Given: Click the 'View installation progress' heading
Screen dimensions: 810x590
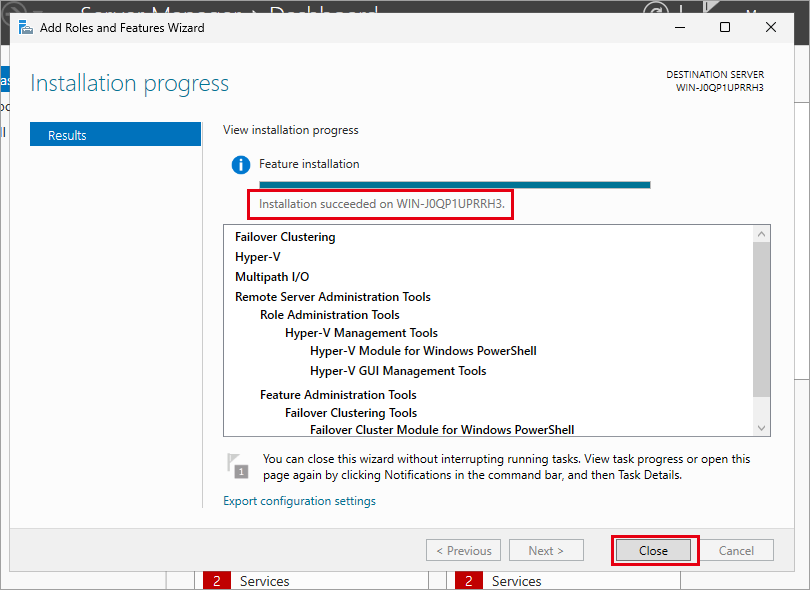Looking at the screenshot, I should coord(291,130).
